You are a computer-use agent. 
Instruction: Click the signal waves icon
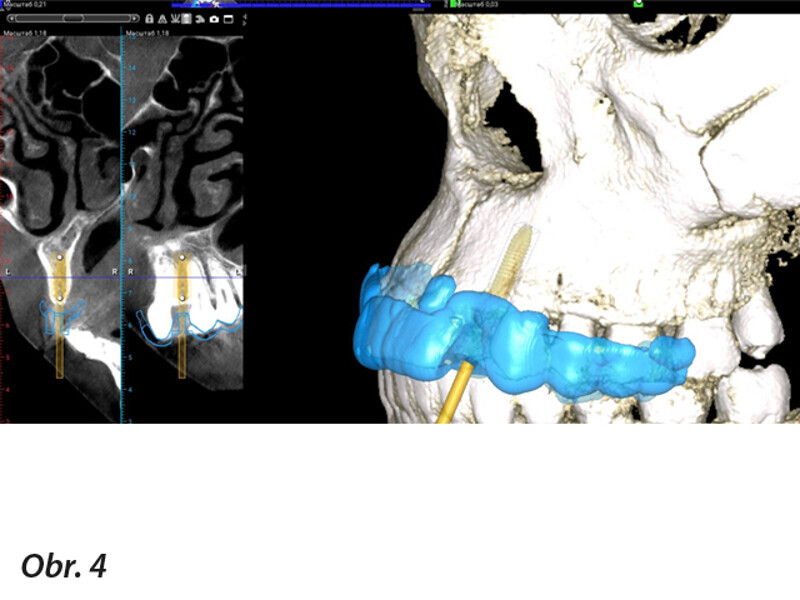tap(199, 19)
